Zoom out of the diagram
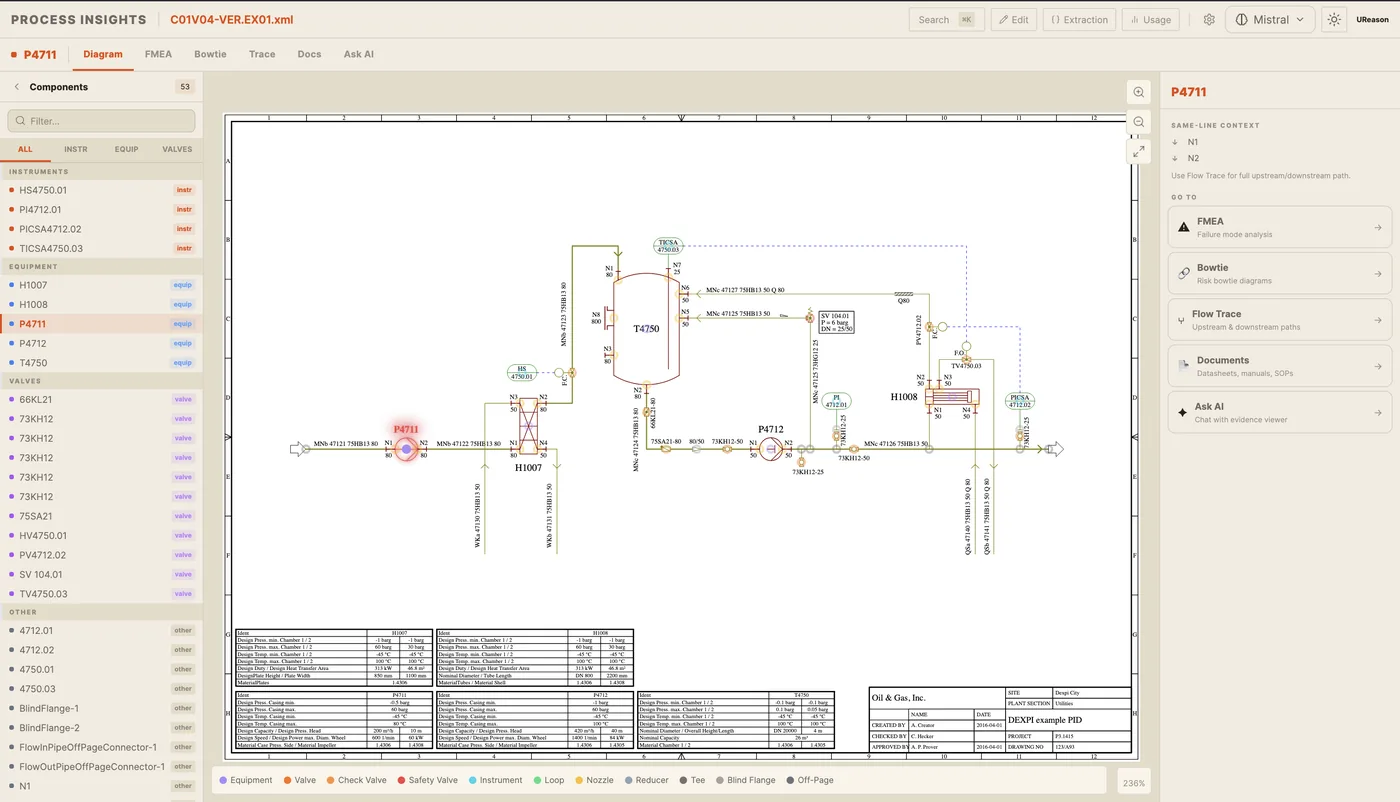1400x802 pixels. tap(1139, 122)
